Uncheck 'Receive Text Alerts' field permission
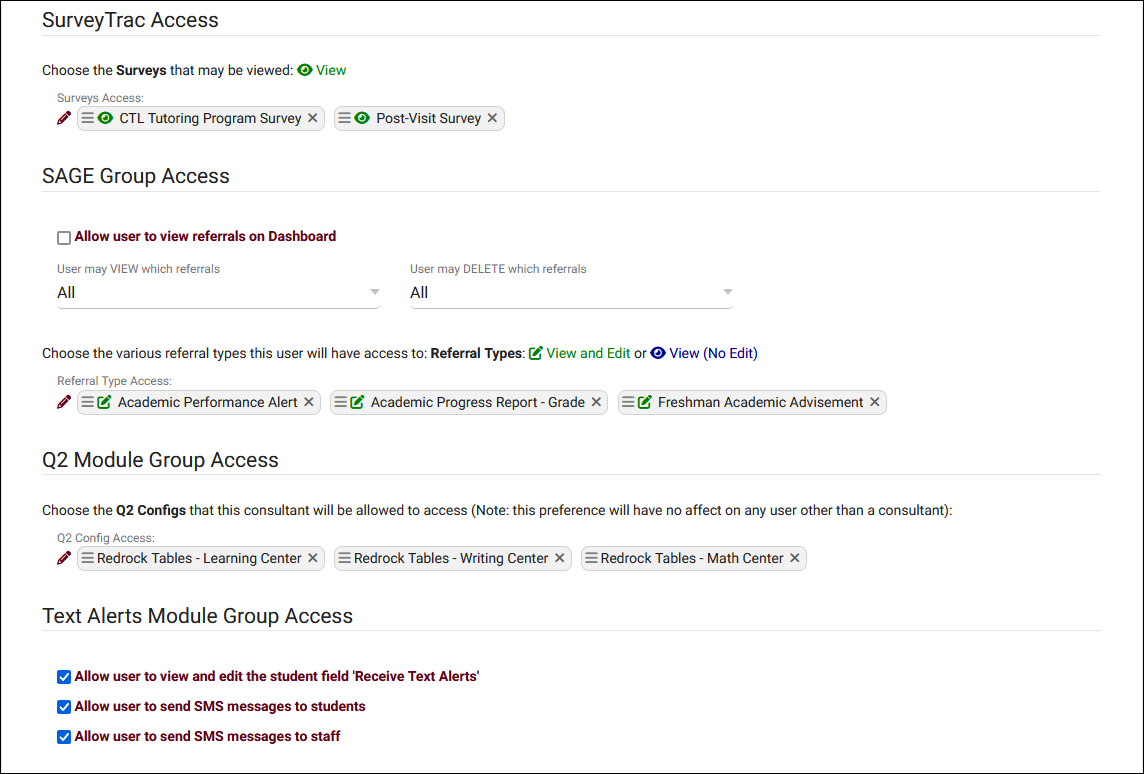This screenshot has width=1144, height=774. (64, 677)
